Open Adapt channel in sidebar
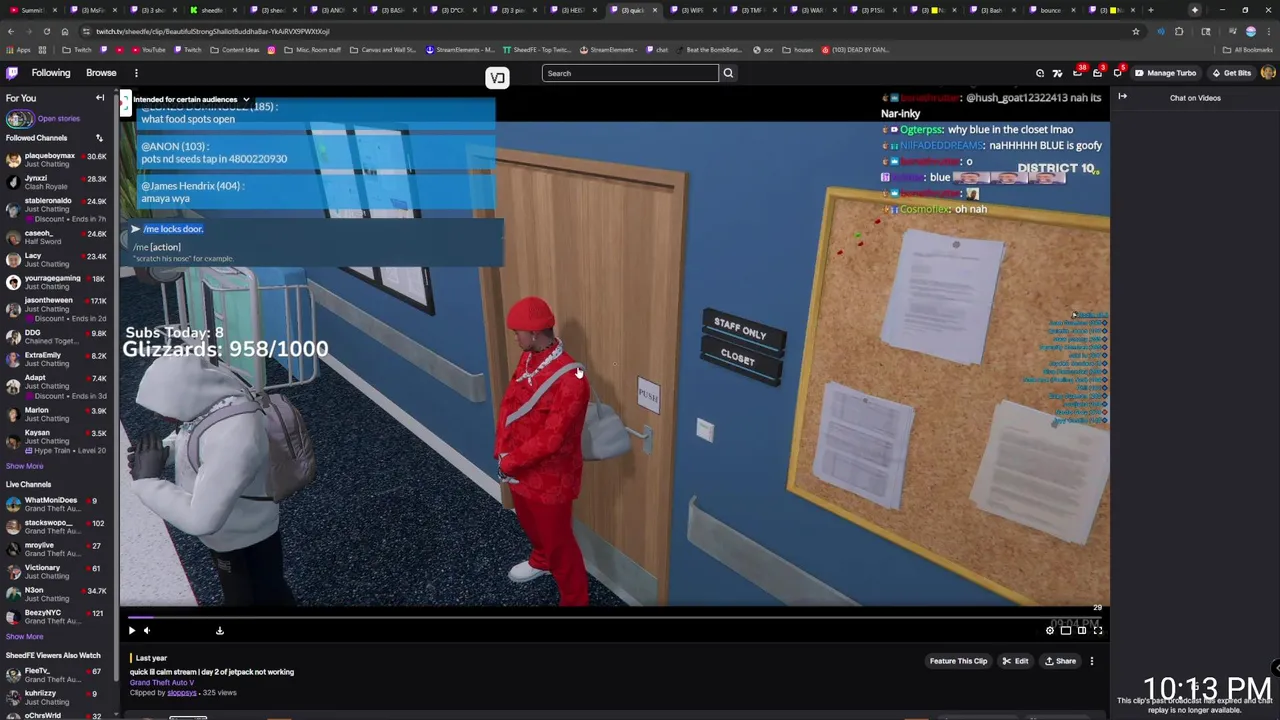 click(x=57, y=386)
